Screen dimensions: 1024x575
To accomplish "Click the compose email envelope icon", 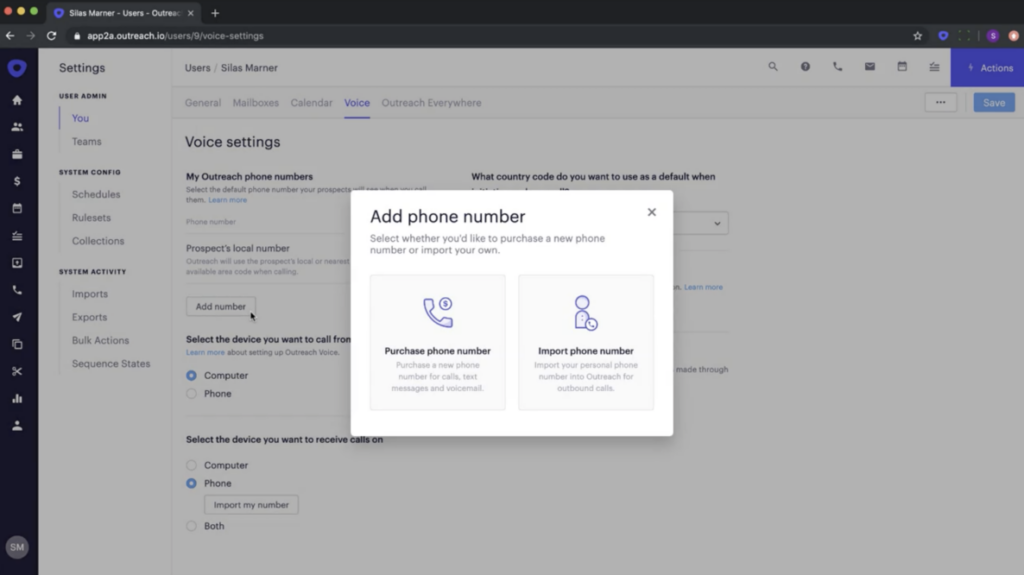I will (x=870, y=67).
